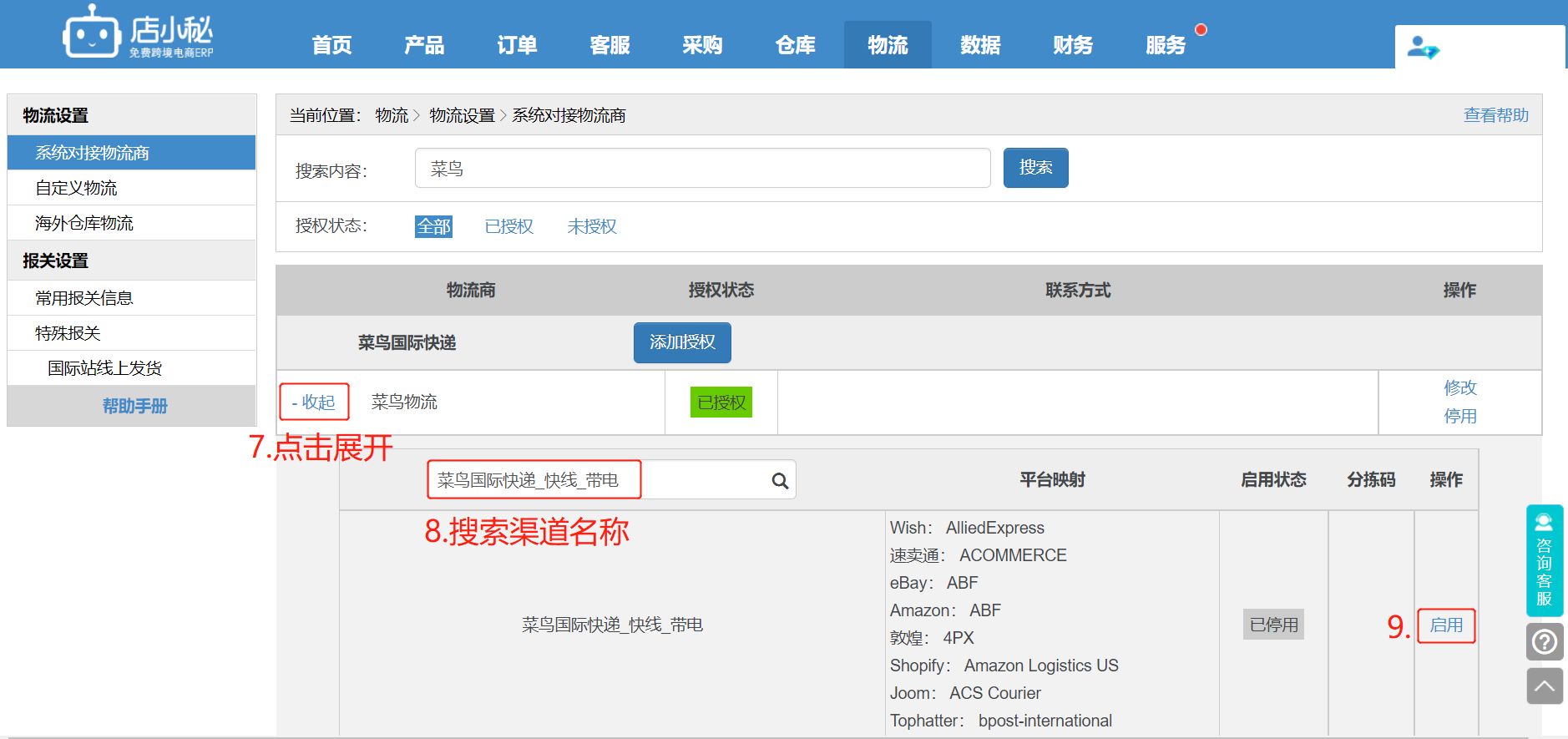Filter authorization status by 全部
This screenshot has width=1568, height=739.
(433, 226)
